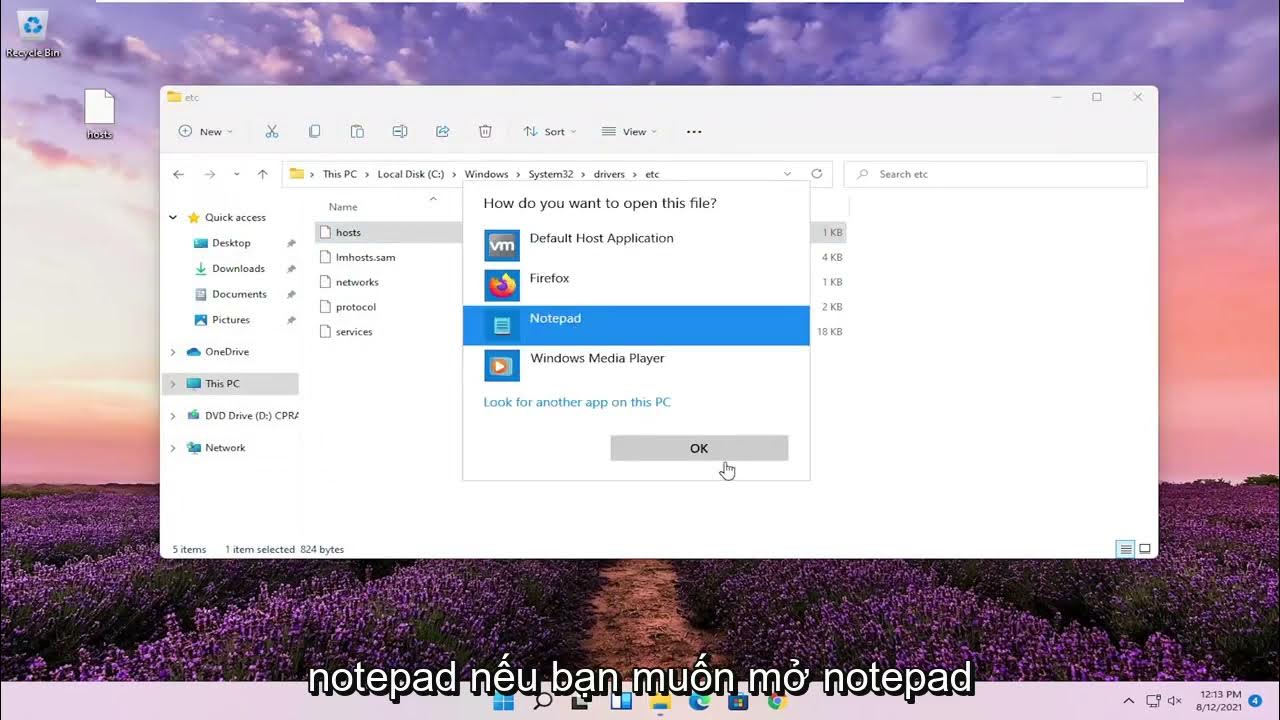The image size is (1280, 720).
Task: Click Local Disk (C:) breadcrumb
Action: click(x=410, y=174)
